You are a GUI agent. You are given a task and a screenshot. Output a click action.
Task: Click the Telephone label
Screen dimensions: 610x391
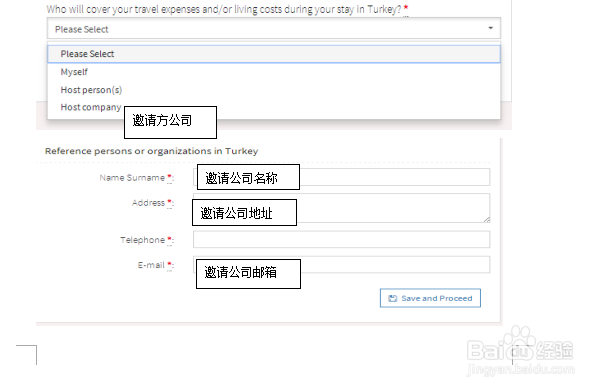point(142,240)
